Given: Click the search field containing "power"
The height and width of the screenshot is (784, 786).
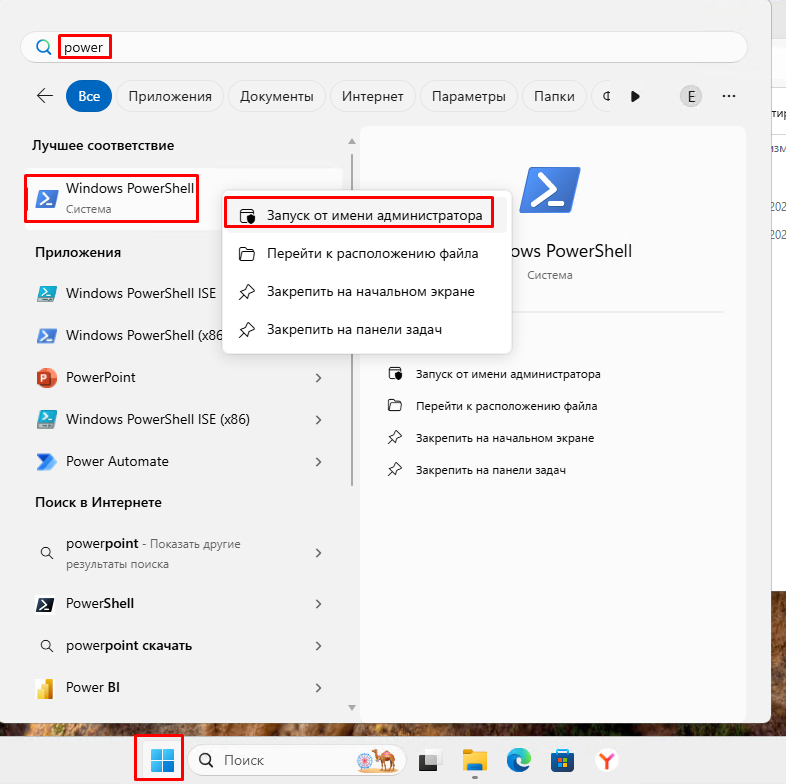Looking at the screenshot, I should click(x=383, y=47).
